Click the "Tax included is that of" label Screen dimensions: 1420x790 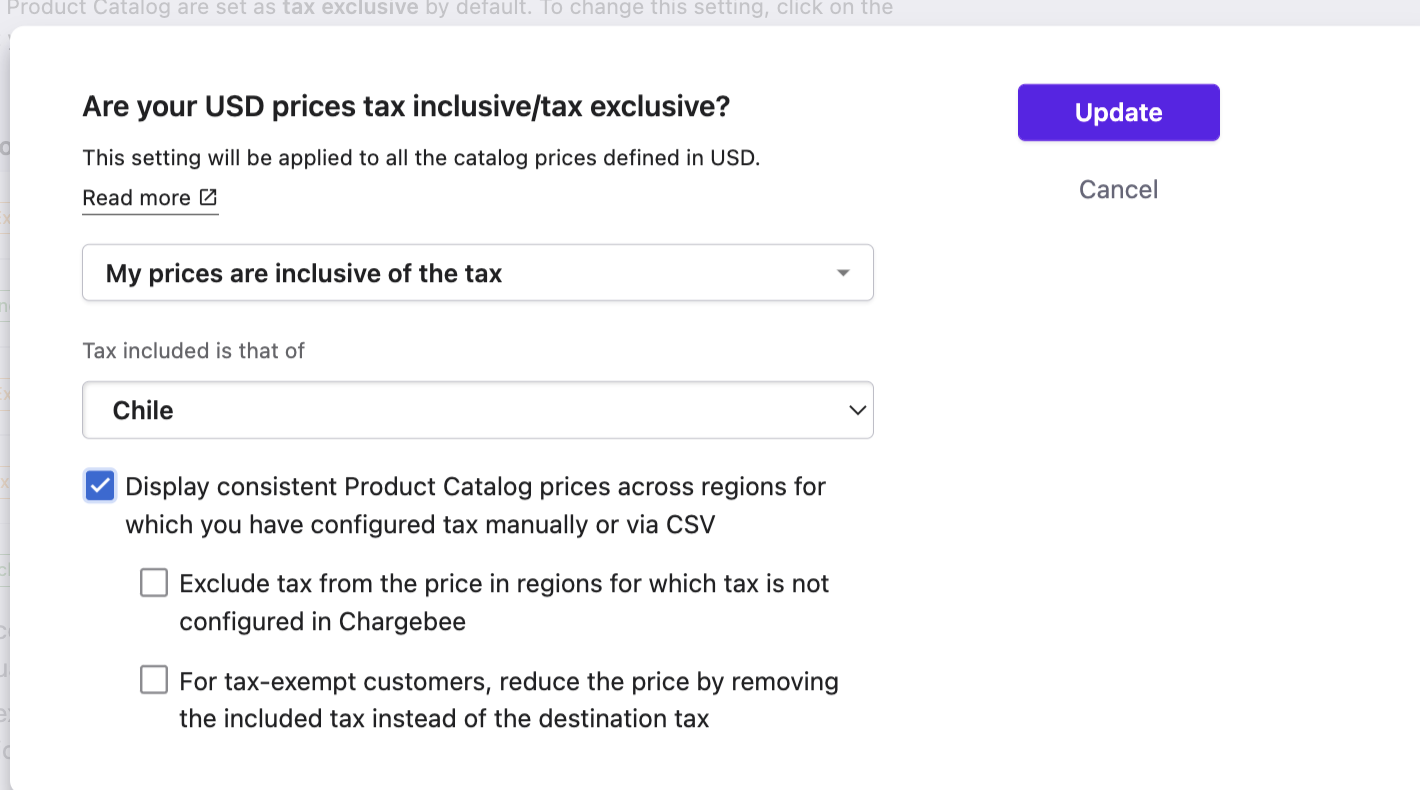pyautogui.click(x=193, y=351)
